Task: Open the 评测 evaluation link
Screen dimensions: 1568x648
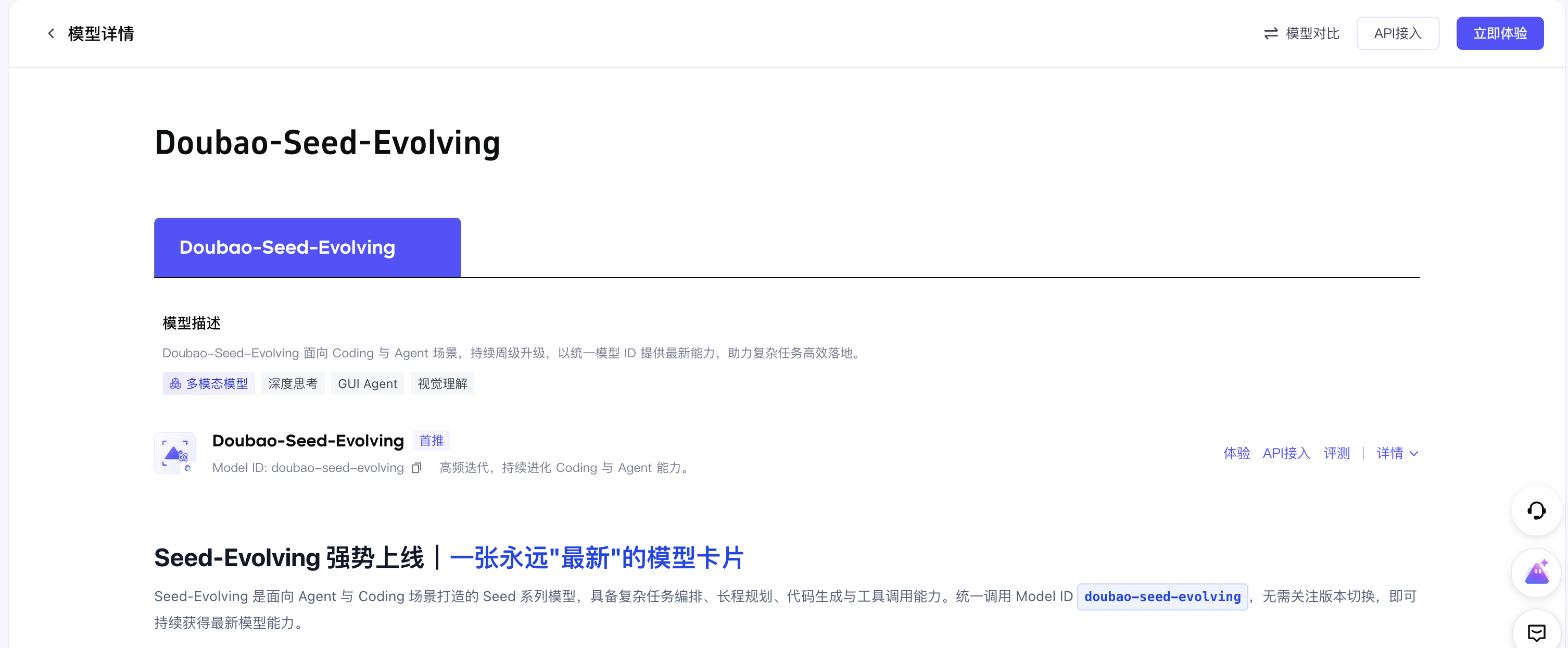Action: pos(1336,454)
